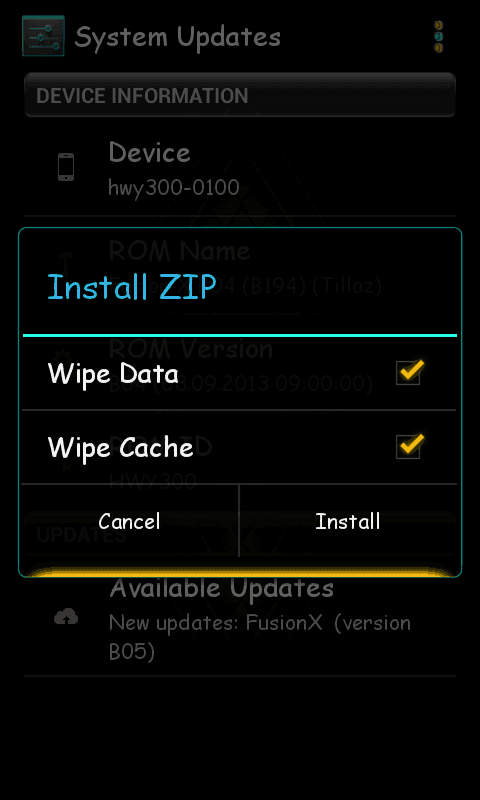Click the cloud upload icon
480x800 pixels.
coord(66,618)
